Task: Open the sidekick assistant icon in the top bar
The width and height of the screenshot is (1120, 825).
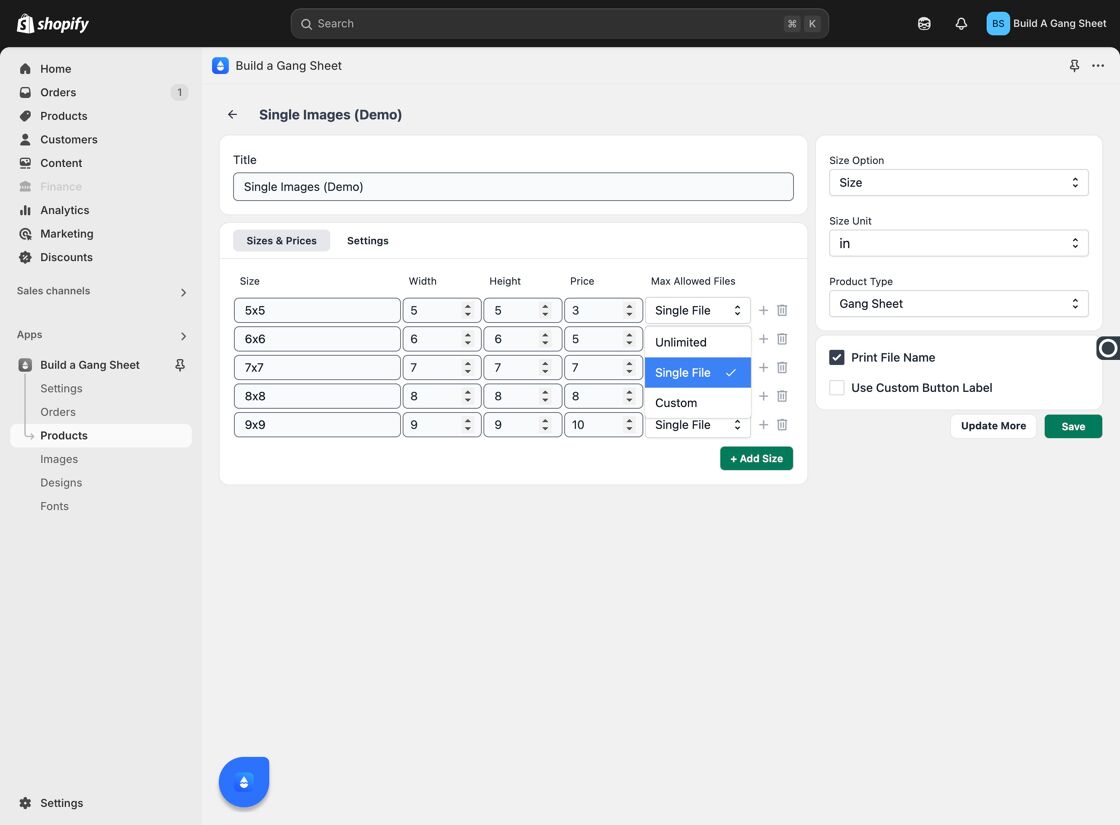Action: pyautogui.click(x=924, y=24)
